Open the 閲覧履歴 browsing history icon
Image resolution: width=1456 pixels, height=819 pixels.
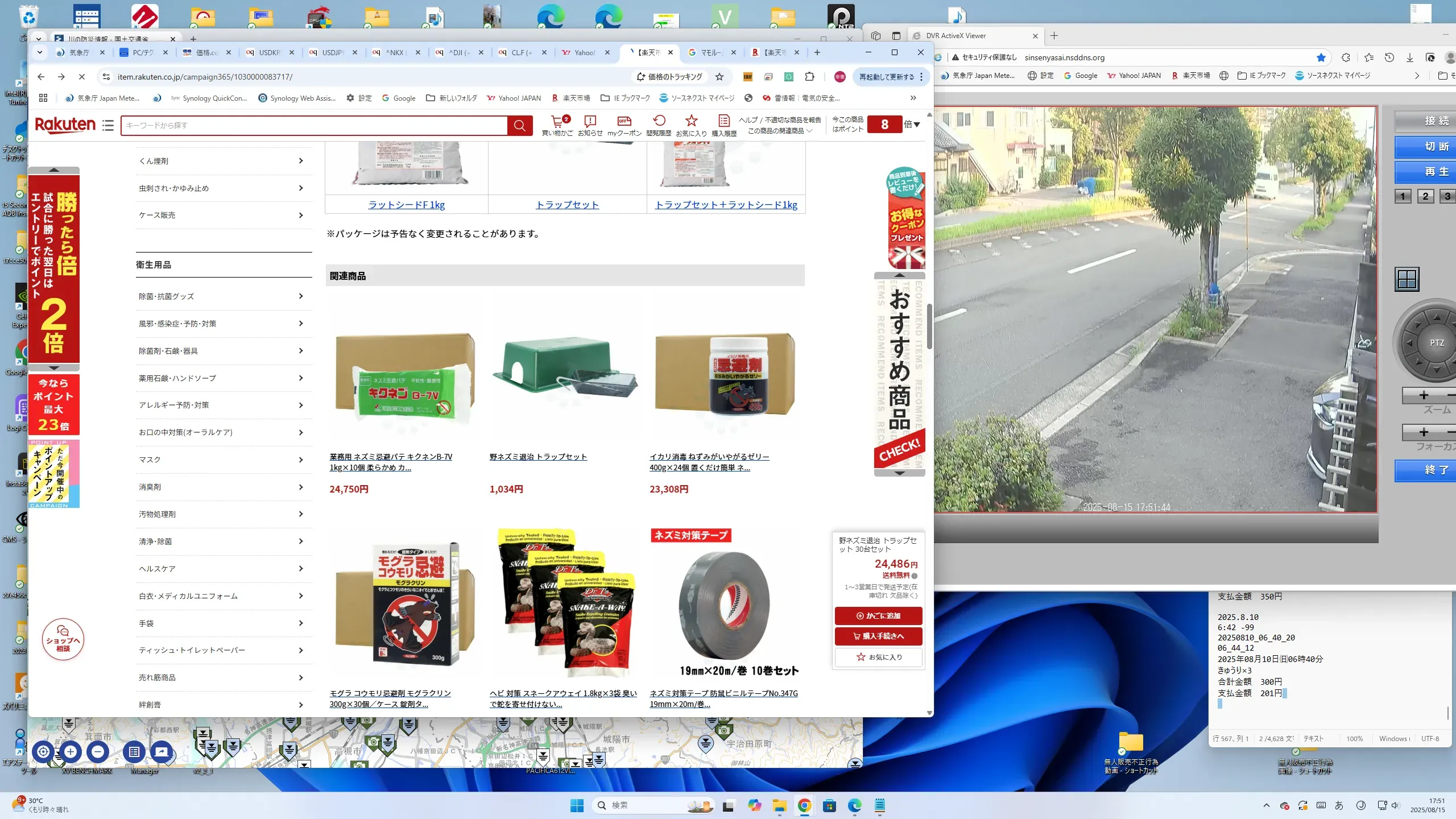point(659,121)
